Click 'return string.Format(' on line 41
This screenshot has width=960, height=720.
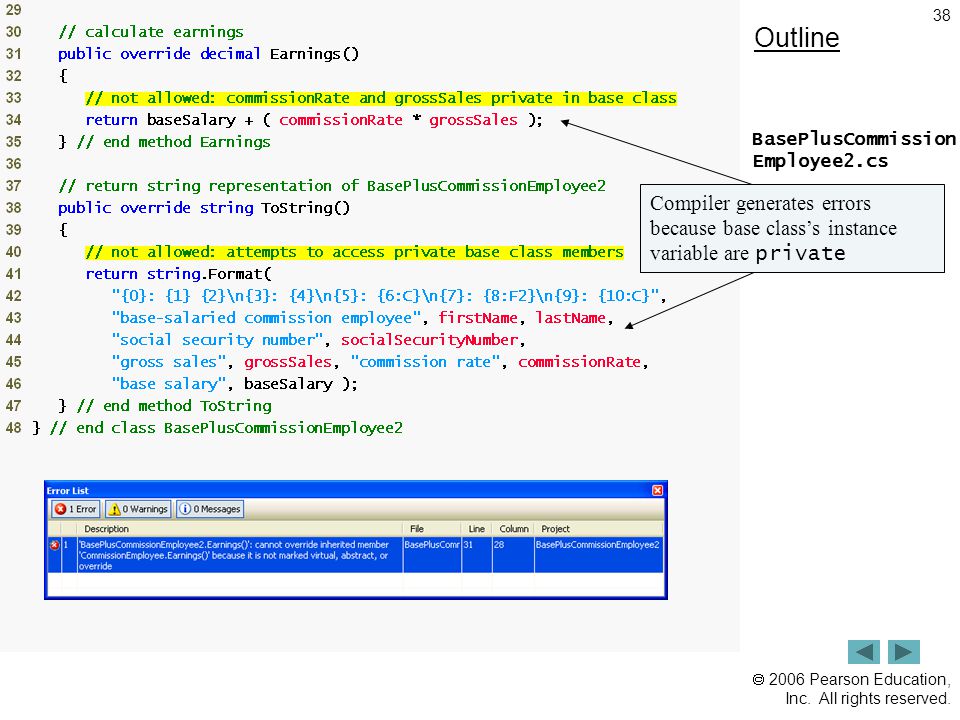[178, 274]
